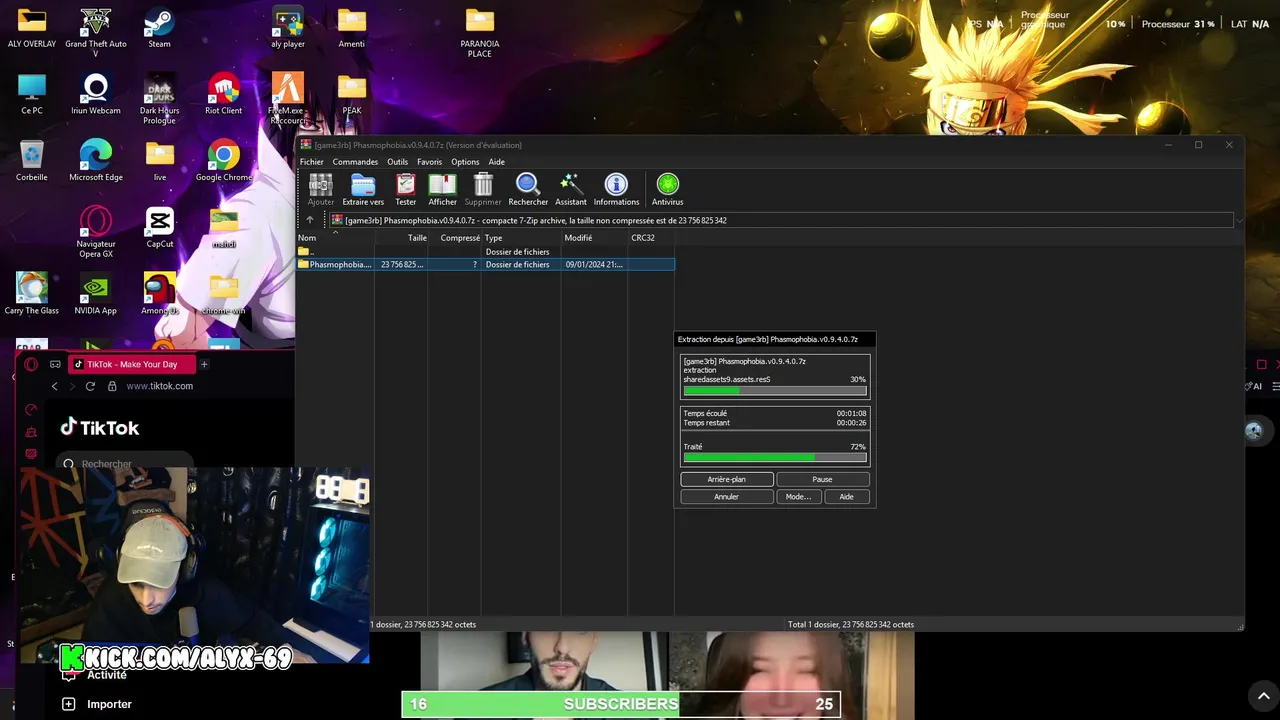Sort by the CRC32 column header

coord(651,238)
